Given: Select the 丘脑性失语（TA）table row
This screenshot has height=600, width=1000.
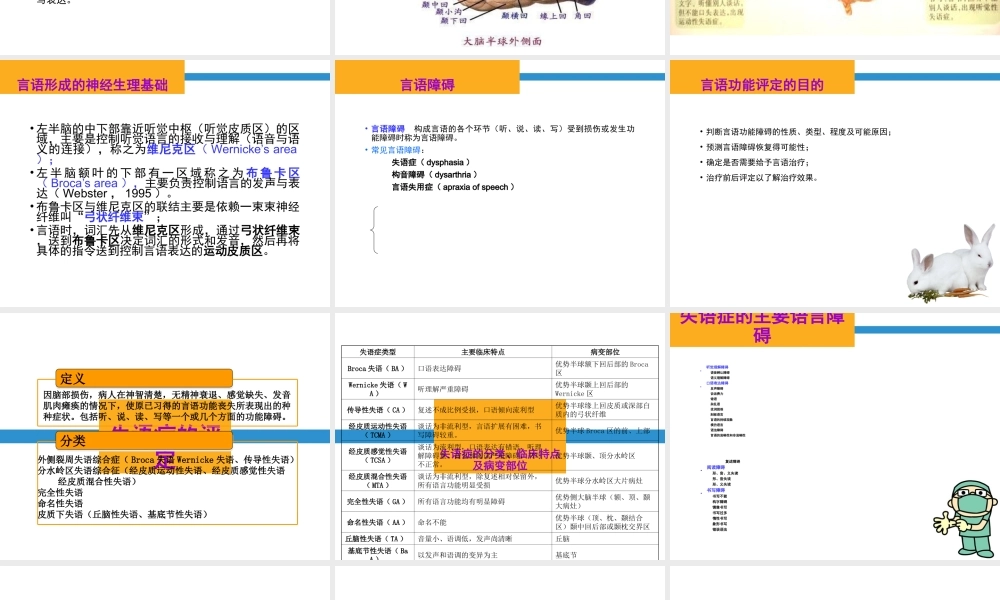Looking at the screenshot, I should tap(497, 538).
